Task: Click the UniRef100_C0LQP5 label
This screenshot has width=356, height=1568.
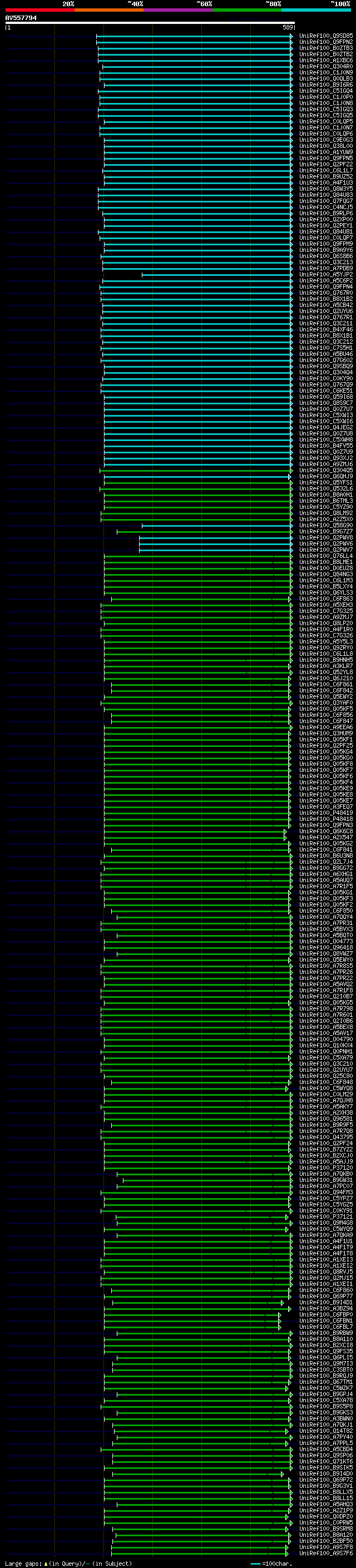Action: 326,122
